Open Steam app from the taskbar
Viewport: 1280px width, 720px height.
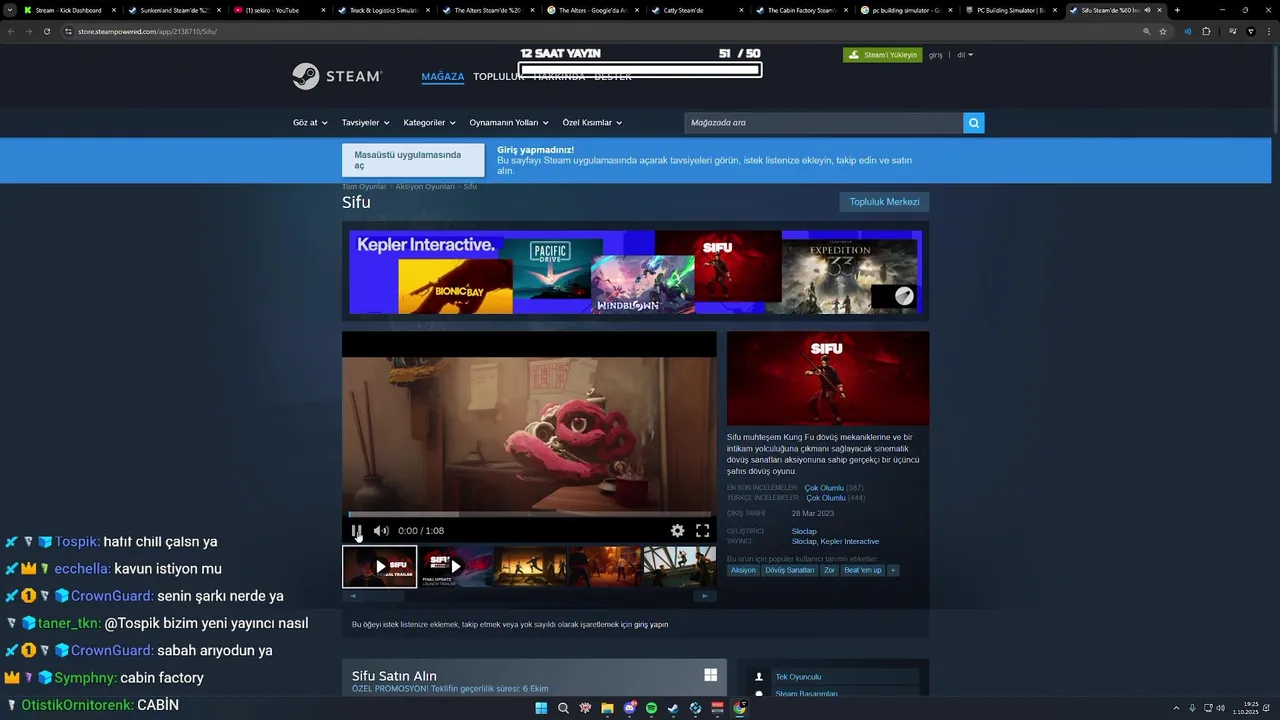pyautogui.click(x=674, y=708)
